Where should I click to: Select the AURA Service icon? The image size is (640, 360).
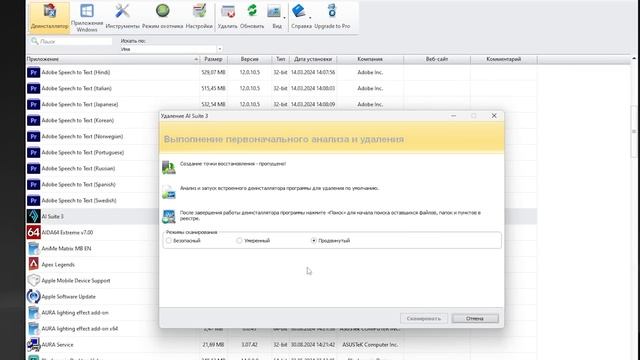click(33, 344)
